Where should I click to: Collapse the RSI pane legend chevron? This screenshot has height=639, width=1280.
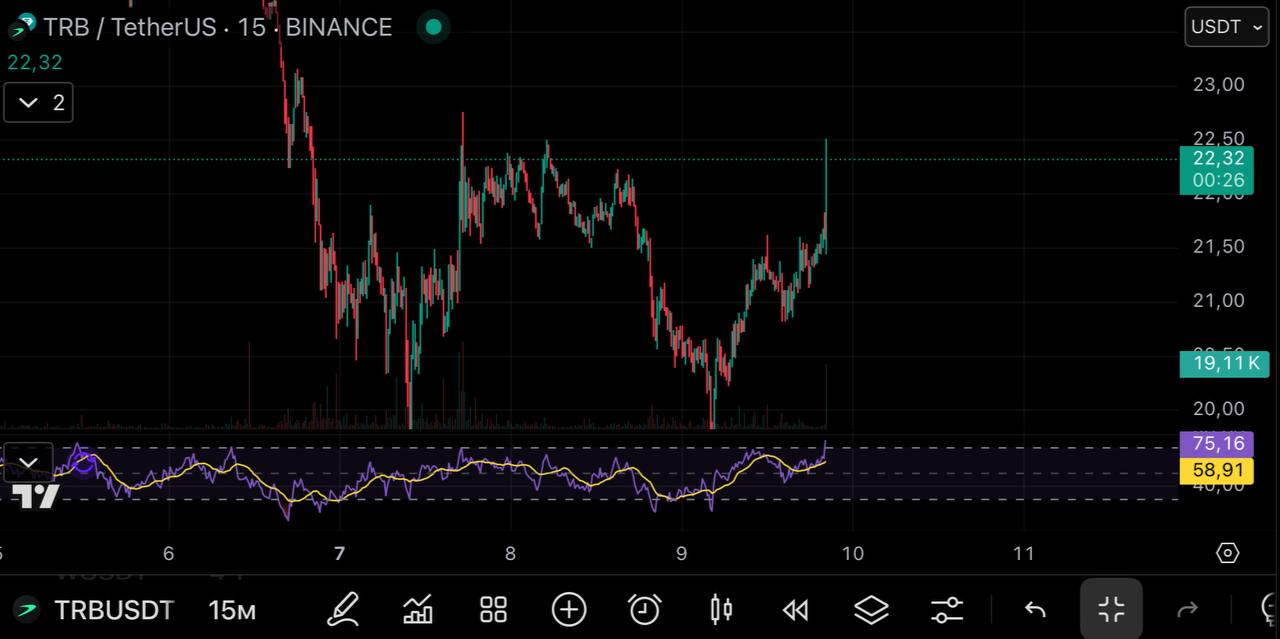28,462
